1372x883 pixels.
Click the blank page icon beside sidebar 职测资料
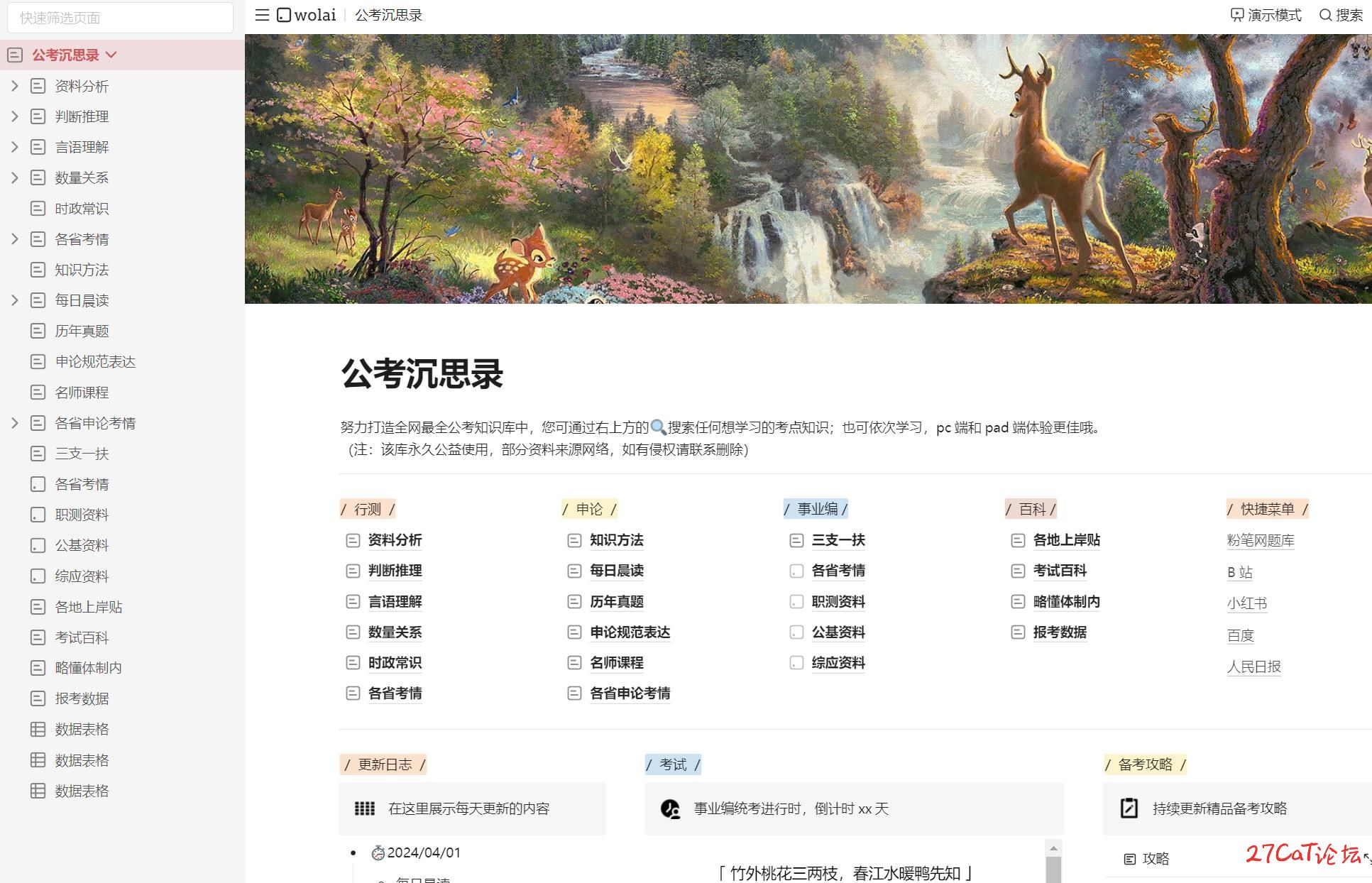coord(38,515)
